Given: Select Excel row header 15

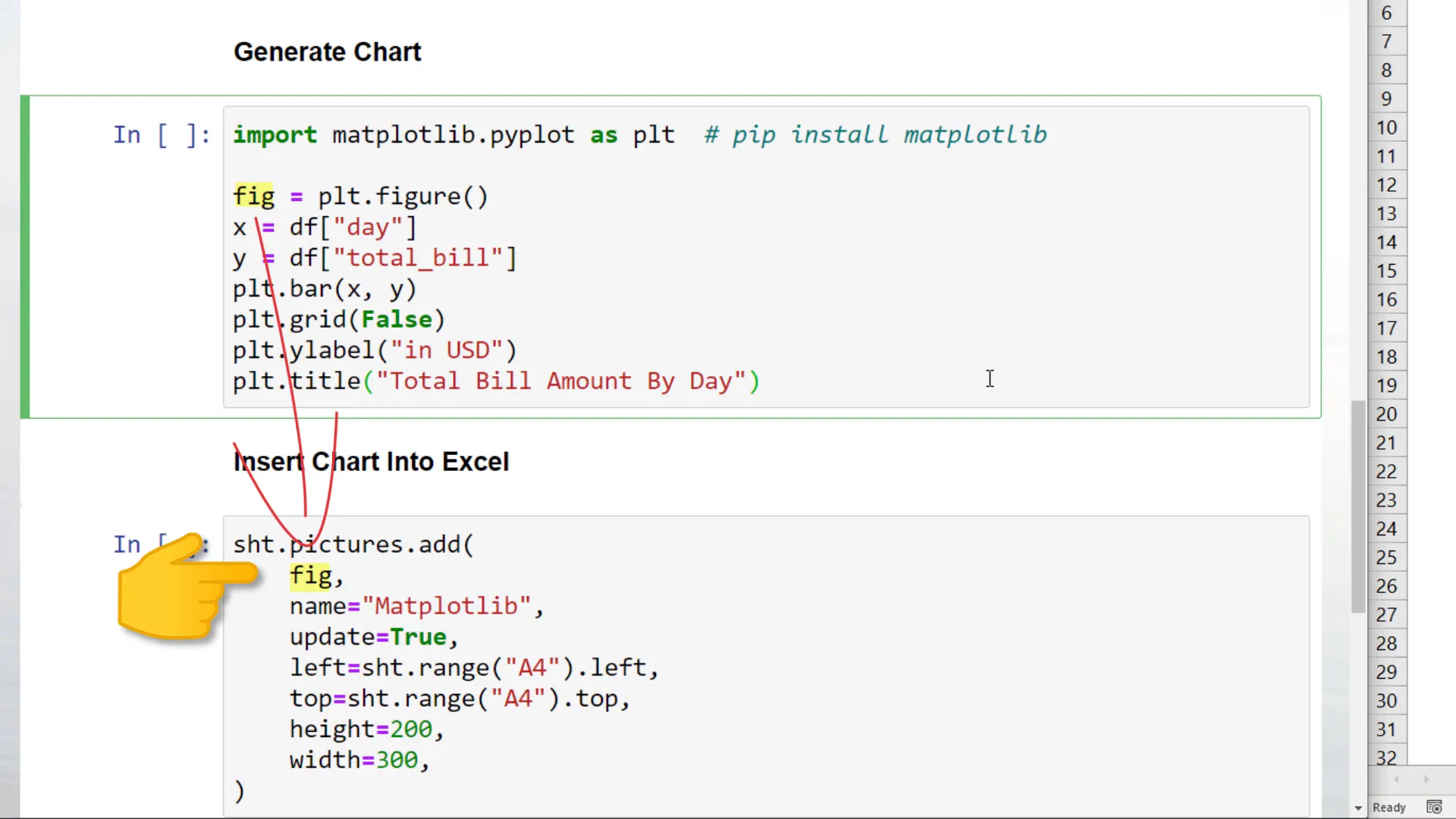Looking at the screenshot, I should [1387, 271].
